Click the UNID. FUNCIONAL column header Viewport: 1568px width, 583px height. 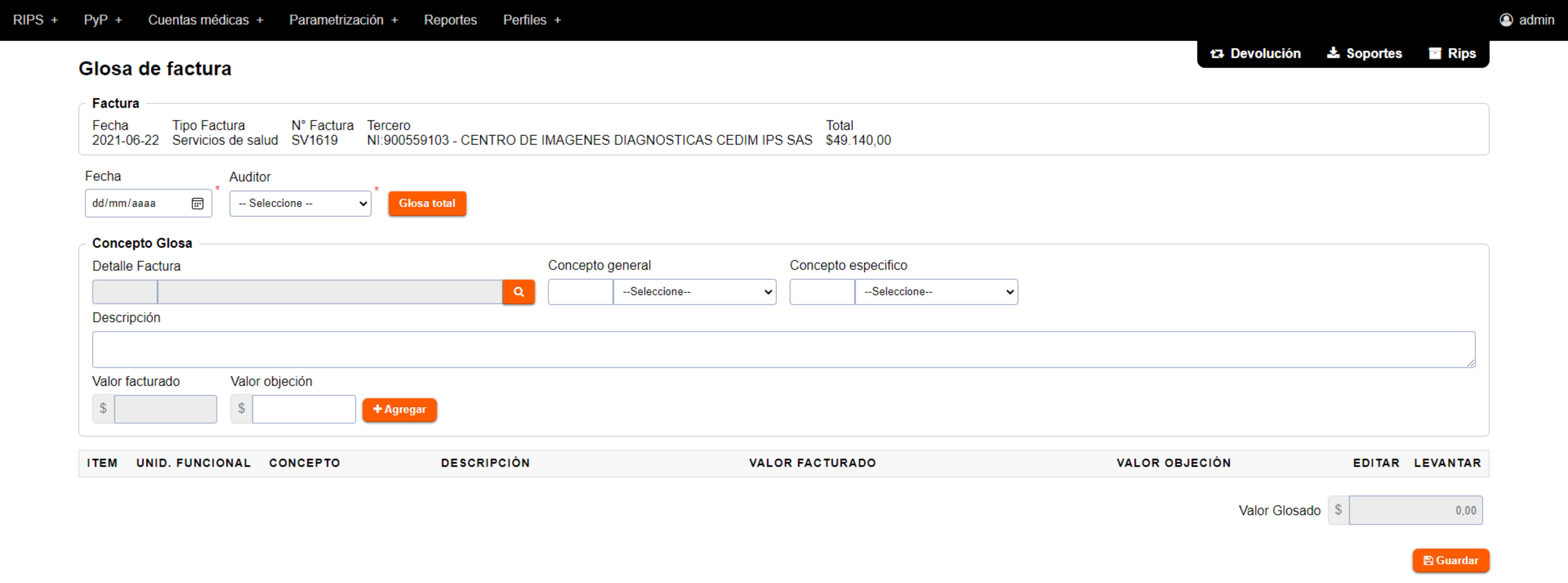click(194, 463)
